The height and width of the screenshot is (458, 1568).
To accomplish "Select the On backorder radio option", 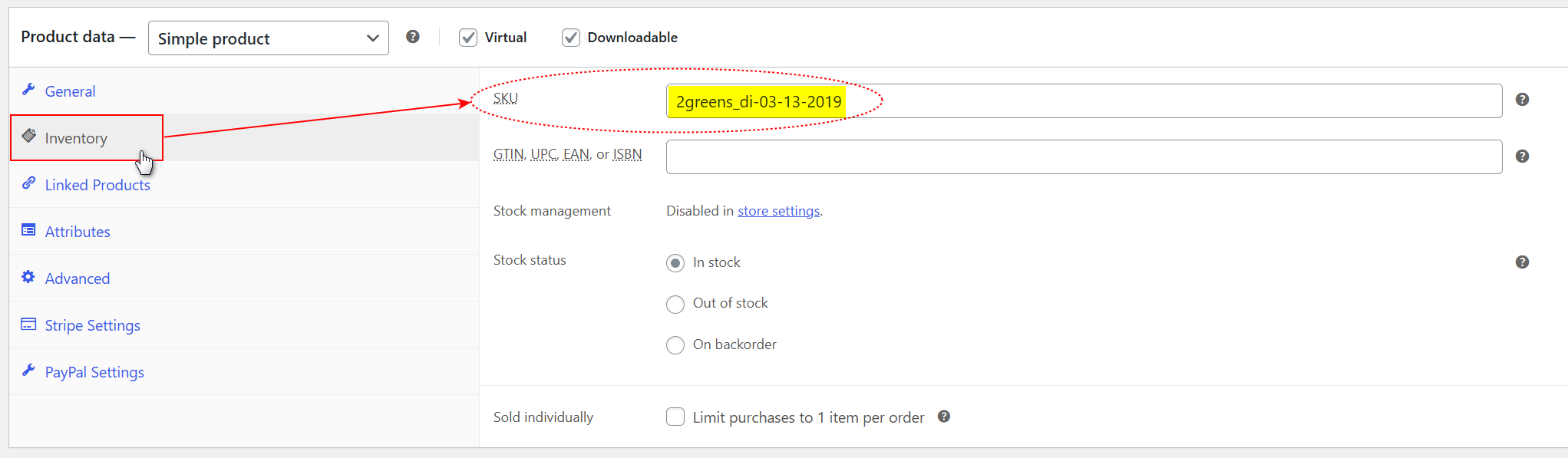I will tap(675, 345).
